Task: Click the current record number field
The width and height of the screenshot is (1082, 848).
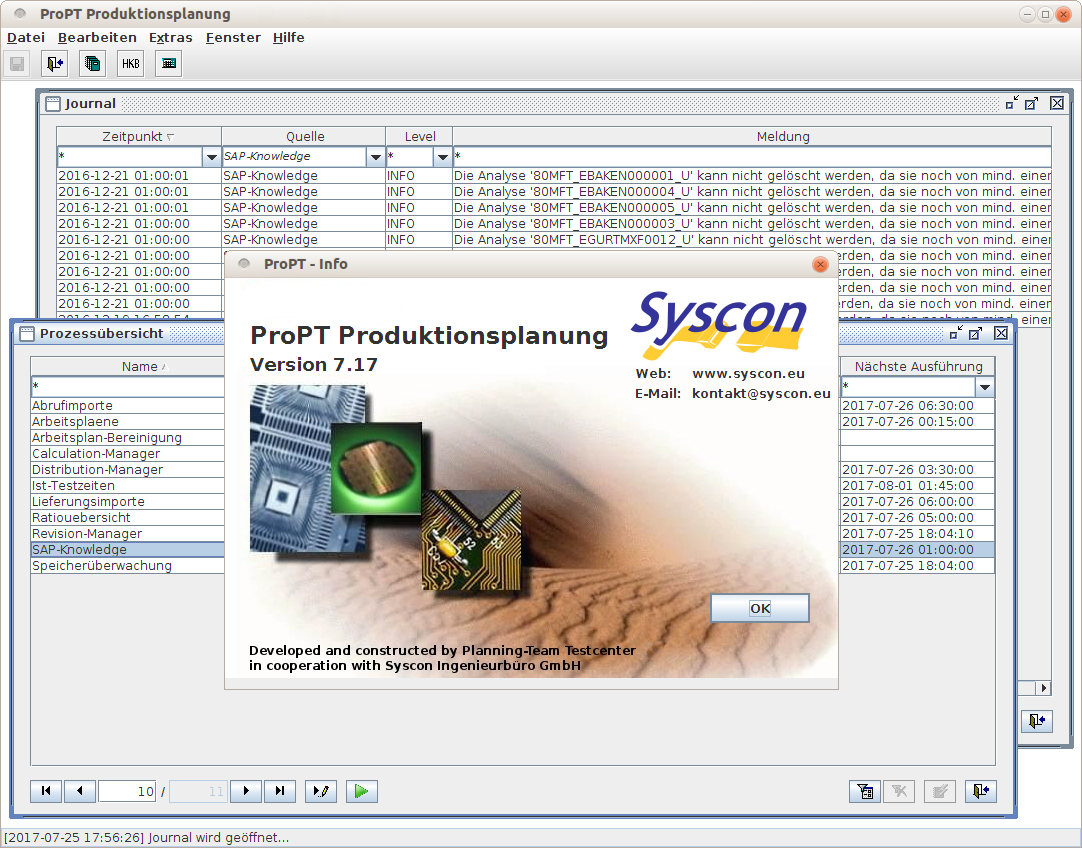Action: pyautogui.click(x=128, y=791)
